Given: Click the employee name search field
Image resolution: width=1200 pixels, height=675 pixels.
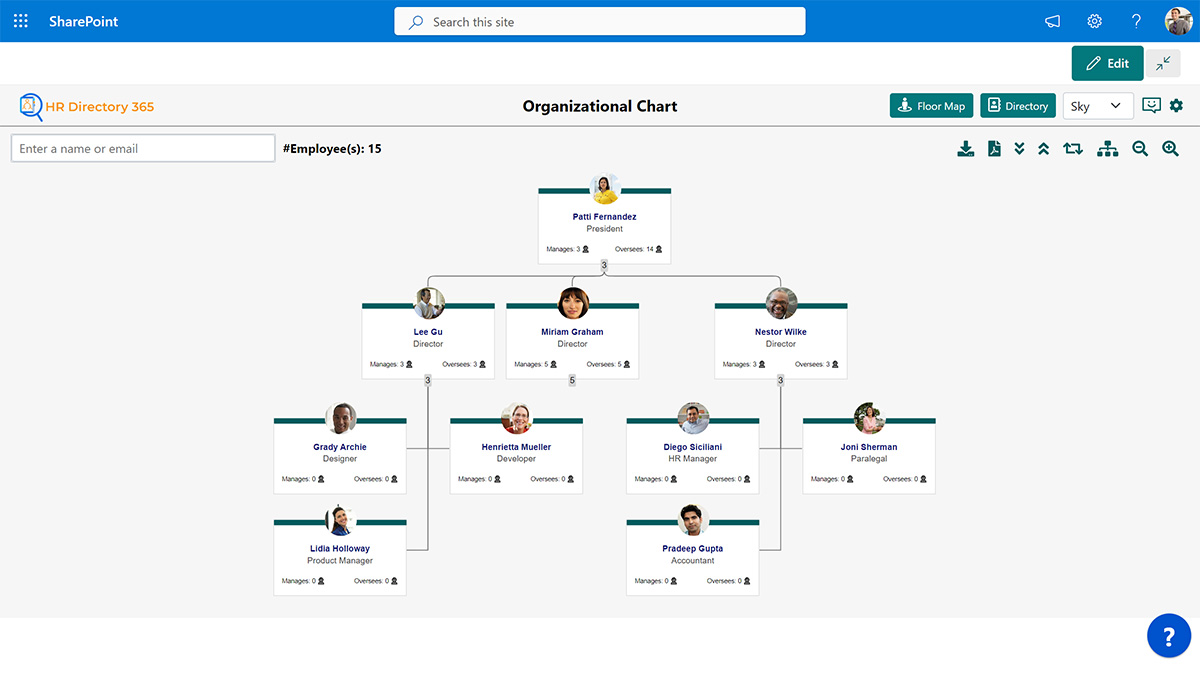Looking at the screenshot, I should [x=143, y=147].
